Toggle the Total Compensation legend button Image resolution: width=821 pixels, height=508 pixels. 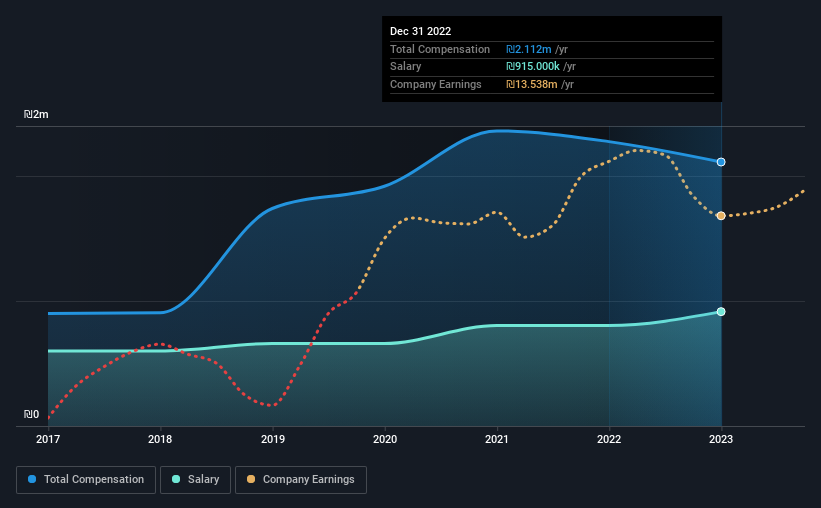coord(86,480)
